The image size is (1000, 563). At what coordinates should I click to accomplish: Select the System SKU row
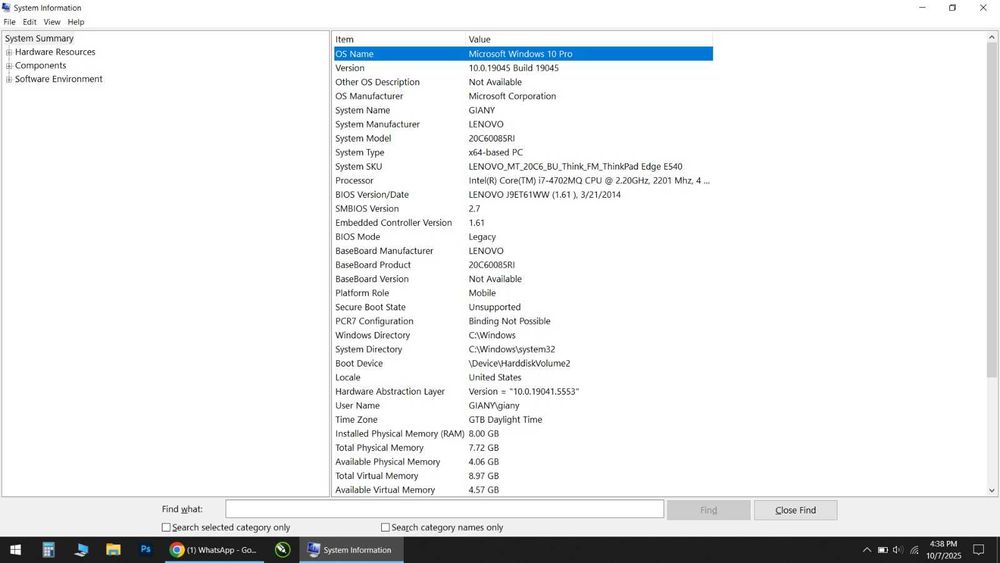pos(523,166)
